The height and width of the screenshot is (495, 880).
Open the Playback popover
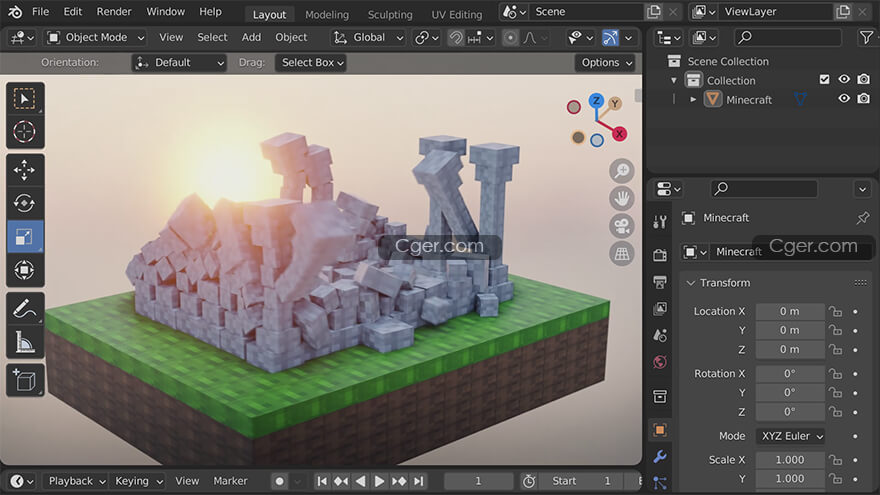point(76,481)
